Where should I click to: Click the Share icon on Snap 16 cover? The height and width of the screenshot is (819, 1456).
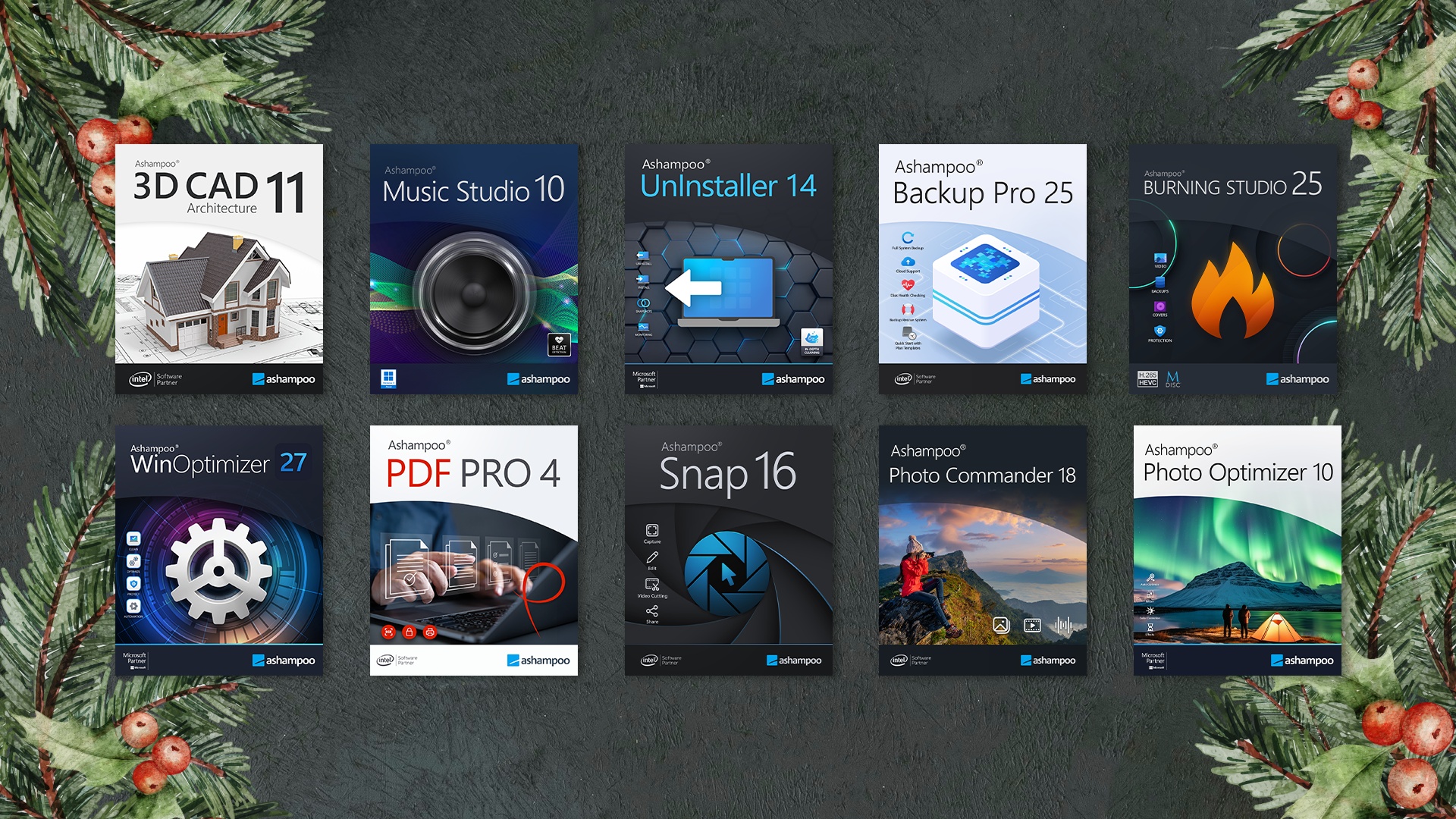point(652,611)
